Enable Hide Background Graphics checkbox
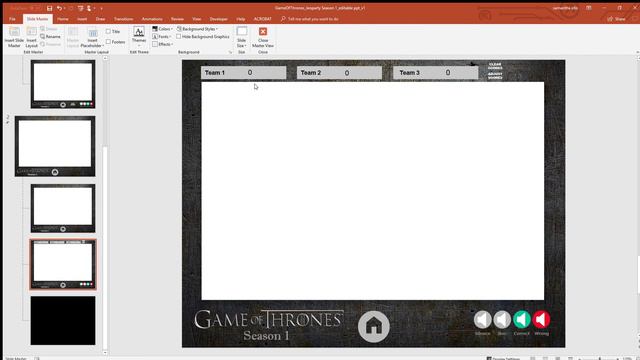Screen dimensions: 640x360 point(179,37)
